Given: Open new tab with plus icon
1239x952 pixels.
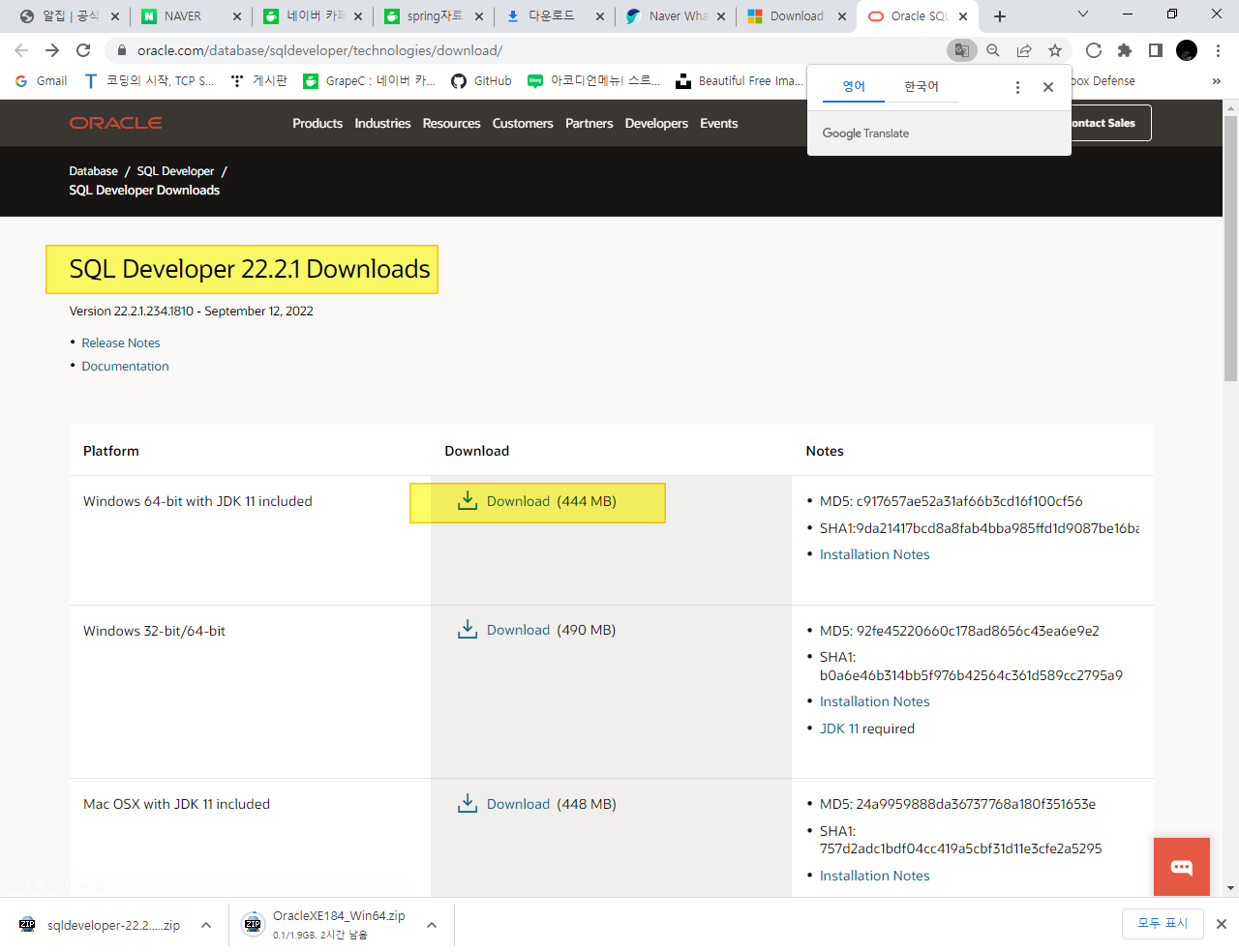Looking at the screenshot, I should point(1000,16).
